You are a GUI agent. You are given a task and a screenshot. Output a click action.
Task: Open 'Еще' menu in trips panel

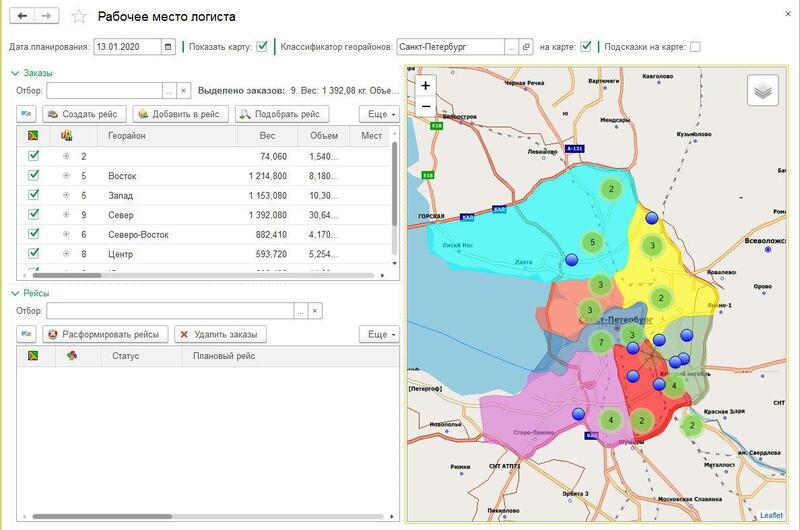[x=379, y=334]
